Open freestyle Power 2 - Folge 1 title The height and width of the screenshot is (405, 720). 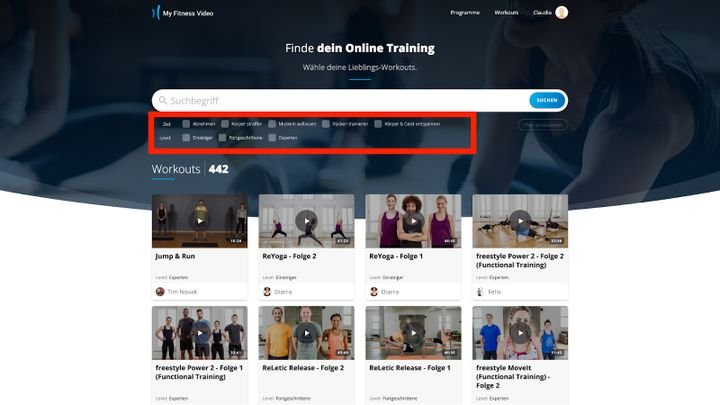click(199, 372)
